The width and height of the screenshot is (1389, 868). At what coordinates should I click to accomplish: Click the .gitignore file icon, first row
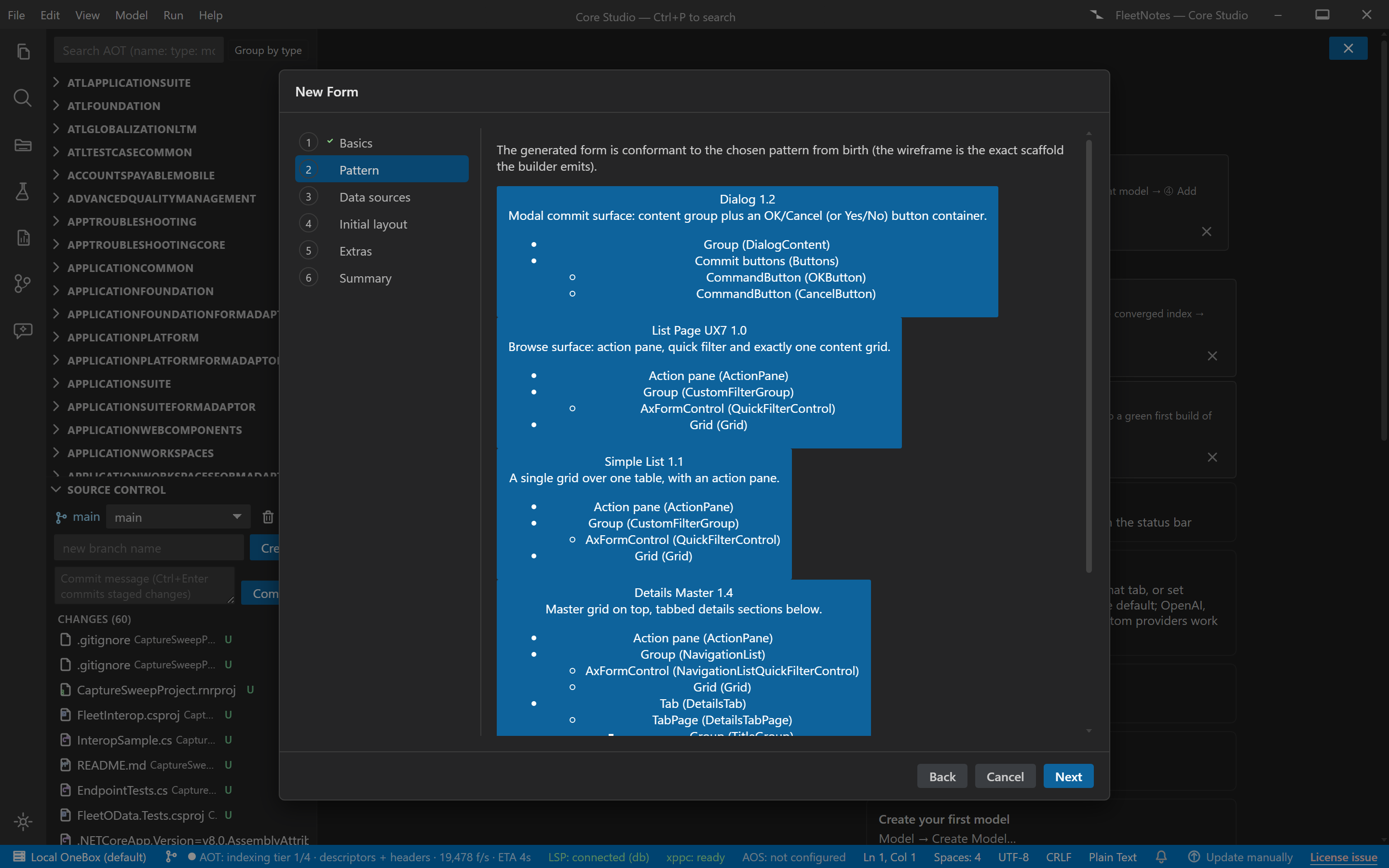pyautogui.click(x=66, y=639)
